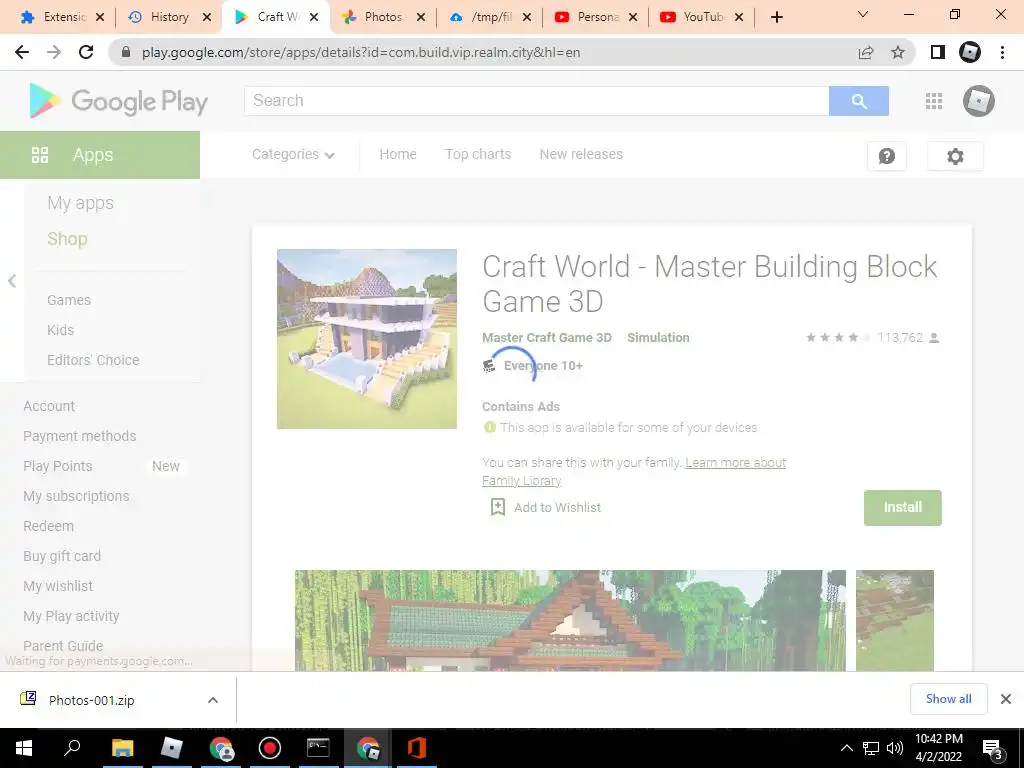
Task: Click the Google Play logo
Action: point(119,101)
